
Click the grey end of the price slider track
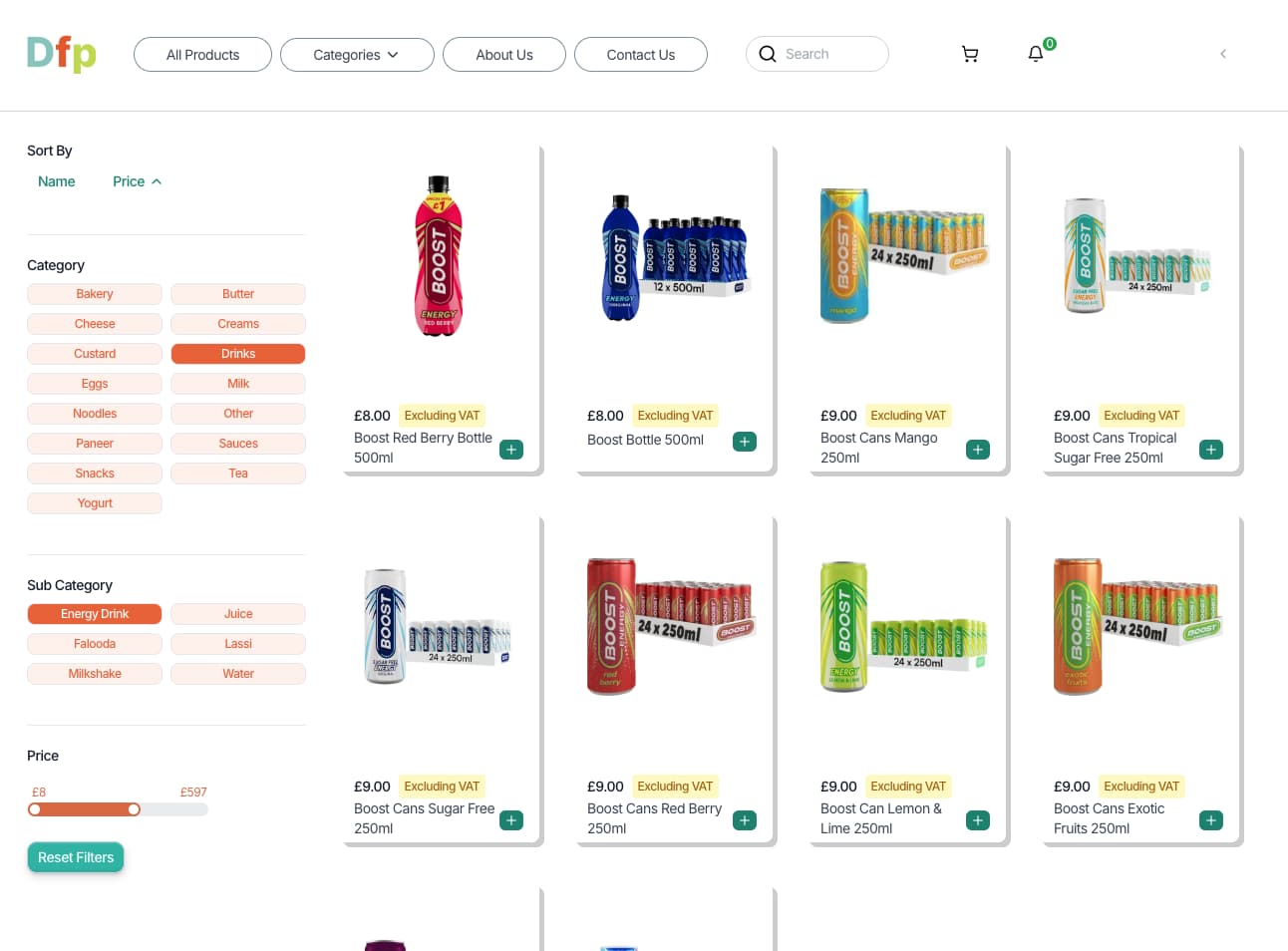[x=174, y=809]
